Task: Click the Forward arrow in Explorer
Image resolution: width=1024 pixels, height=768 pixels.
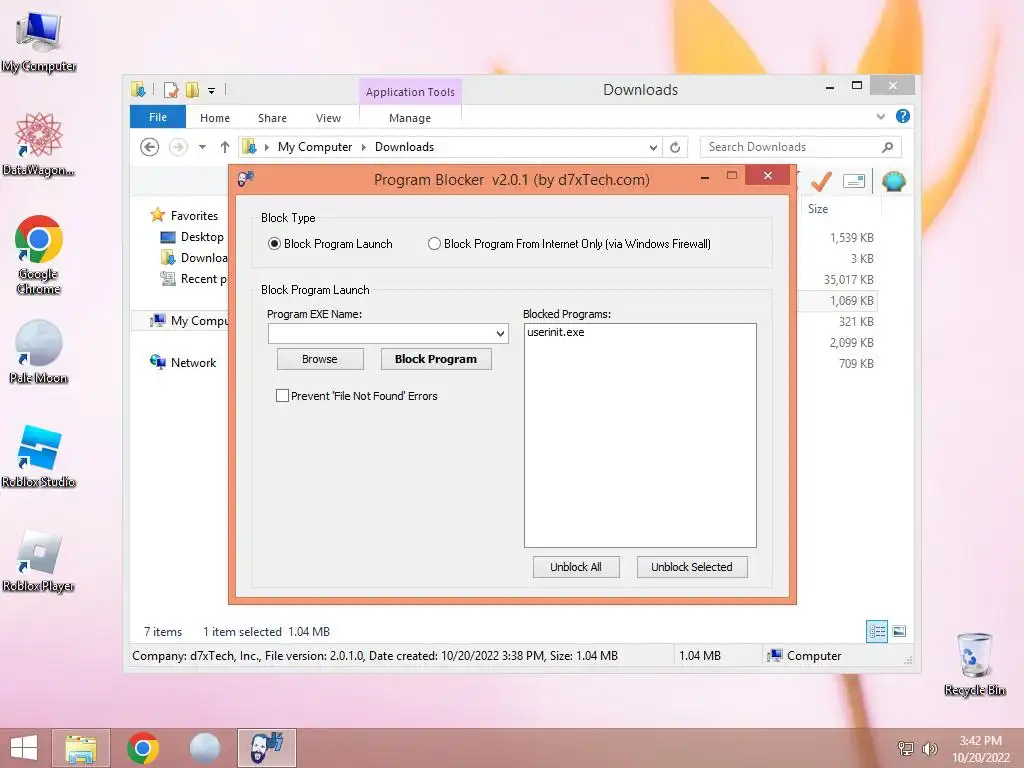Action: pos(178,147)
